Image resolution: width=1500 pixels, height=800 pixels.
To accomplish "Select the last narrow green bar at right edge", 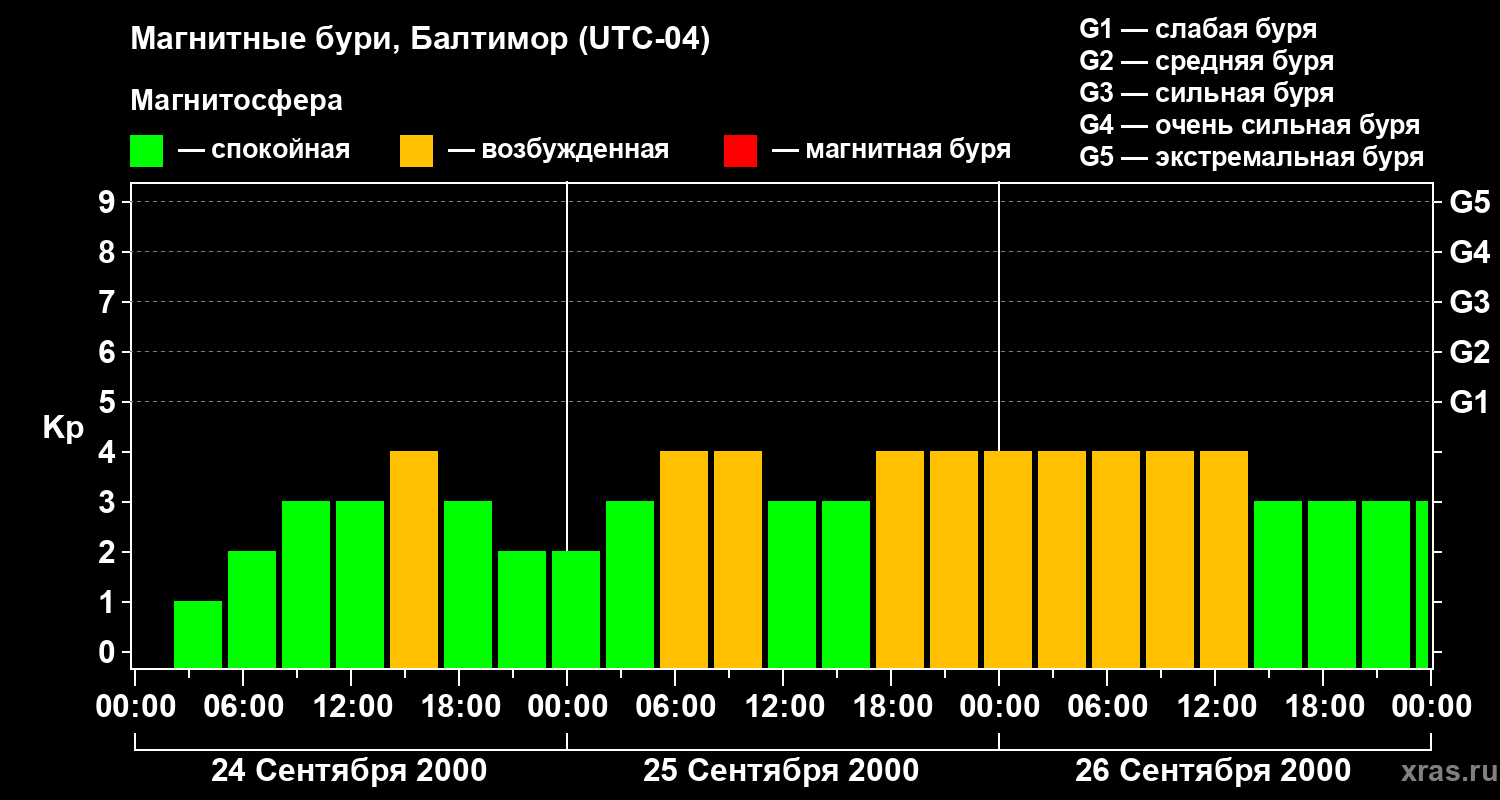I will [x=1422, y=585].
